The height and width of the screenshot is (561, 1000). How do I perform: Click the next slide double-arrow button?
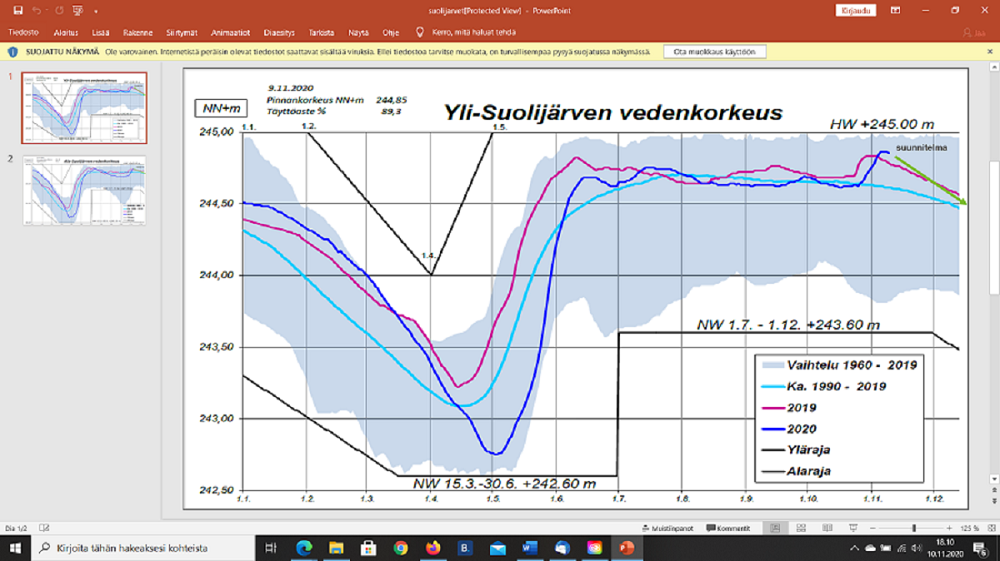994,502
